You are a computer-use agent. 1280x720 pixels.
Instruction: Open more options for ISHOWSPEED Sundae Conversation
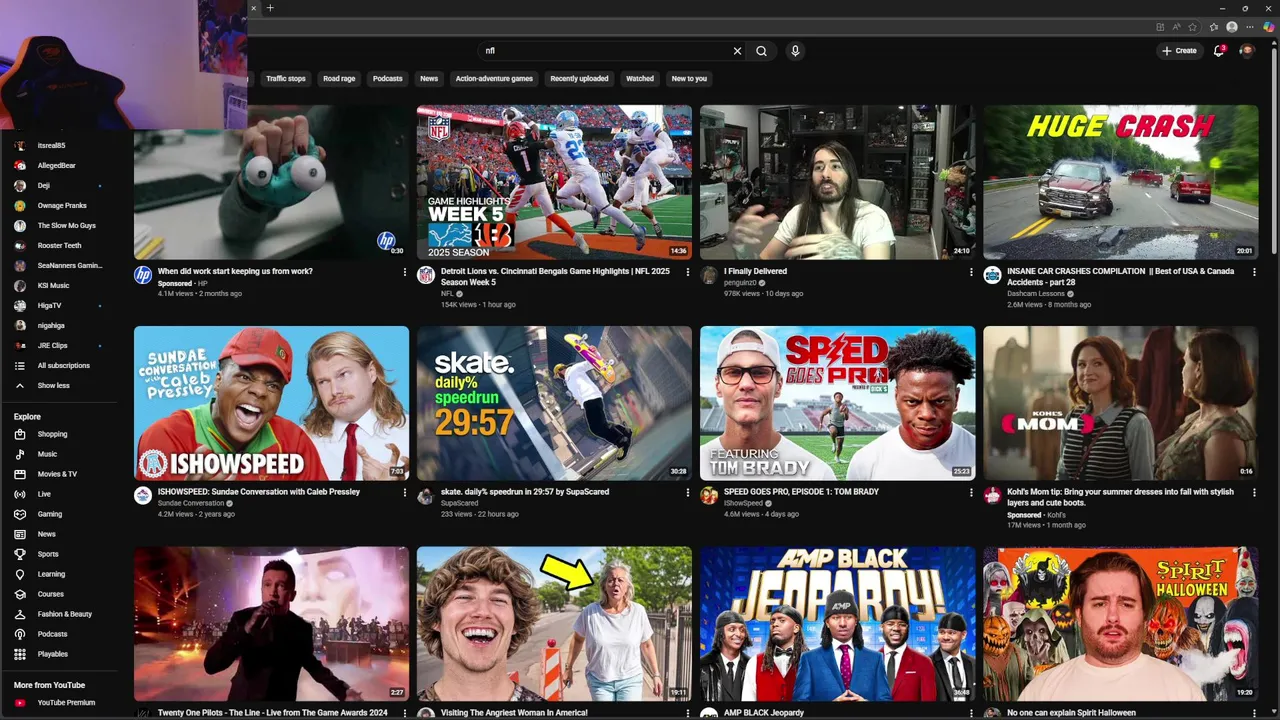point(405,492)
